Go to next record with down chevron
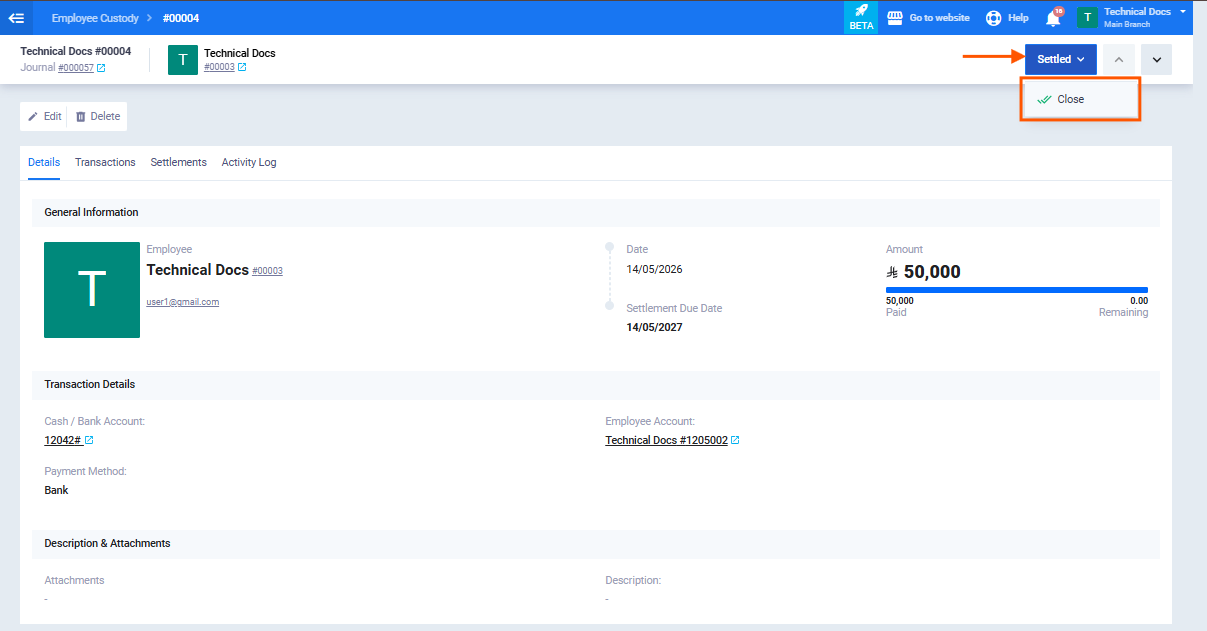The width and height of the screenshot is (1207, 631). click(x=1156, y=59)
